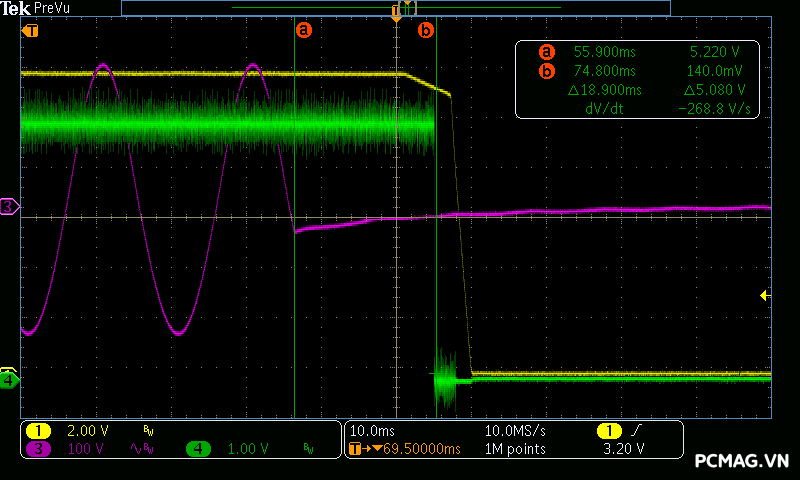800x480 pixels.
Task: Click the trigger level 3.20 V readout
Action: click(623, 449)
